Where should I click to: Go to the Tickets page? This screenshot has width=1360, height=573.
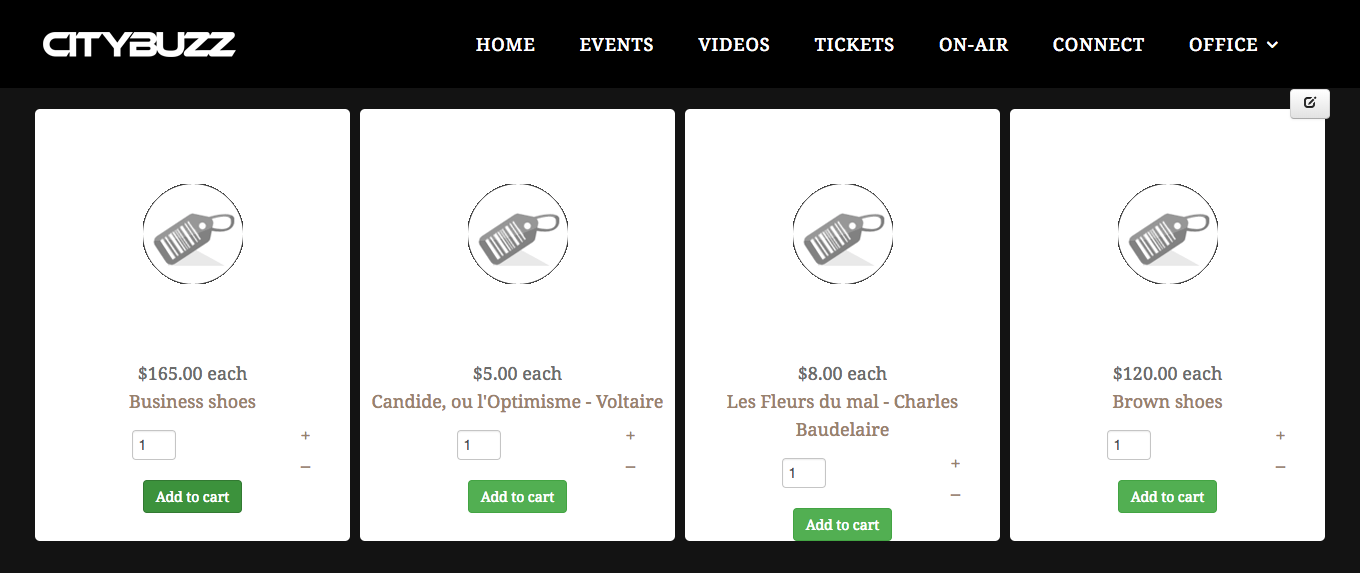[x=854, y=45]
